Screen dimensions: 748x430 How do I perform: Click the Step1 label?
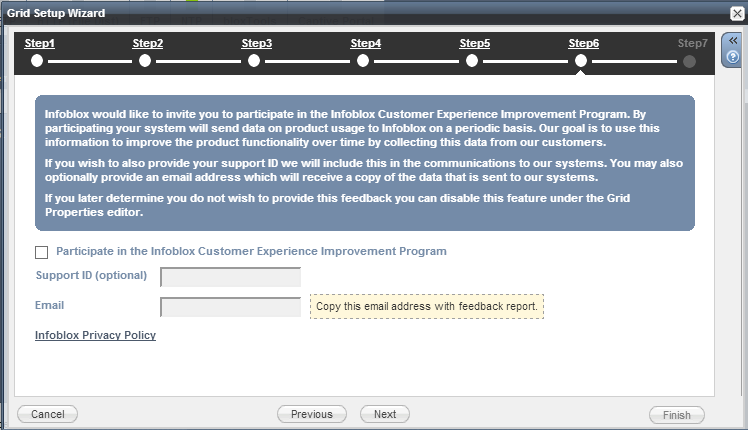click(39, 44)
